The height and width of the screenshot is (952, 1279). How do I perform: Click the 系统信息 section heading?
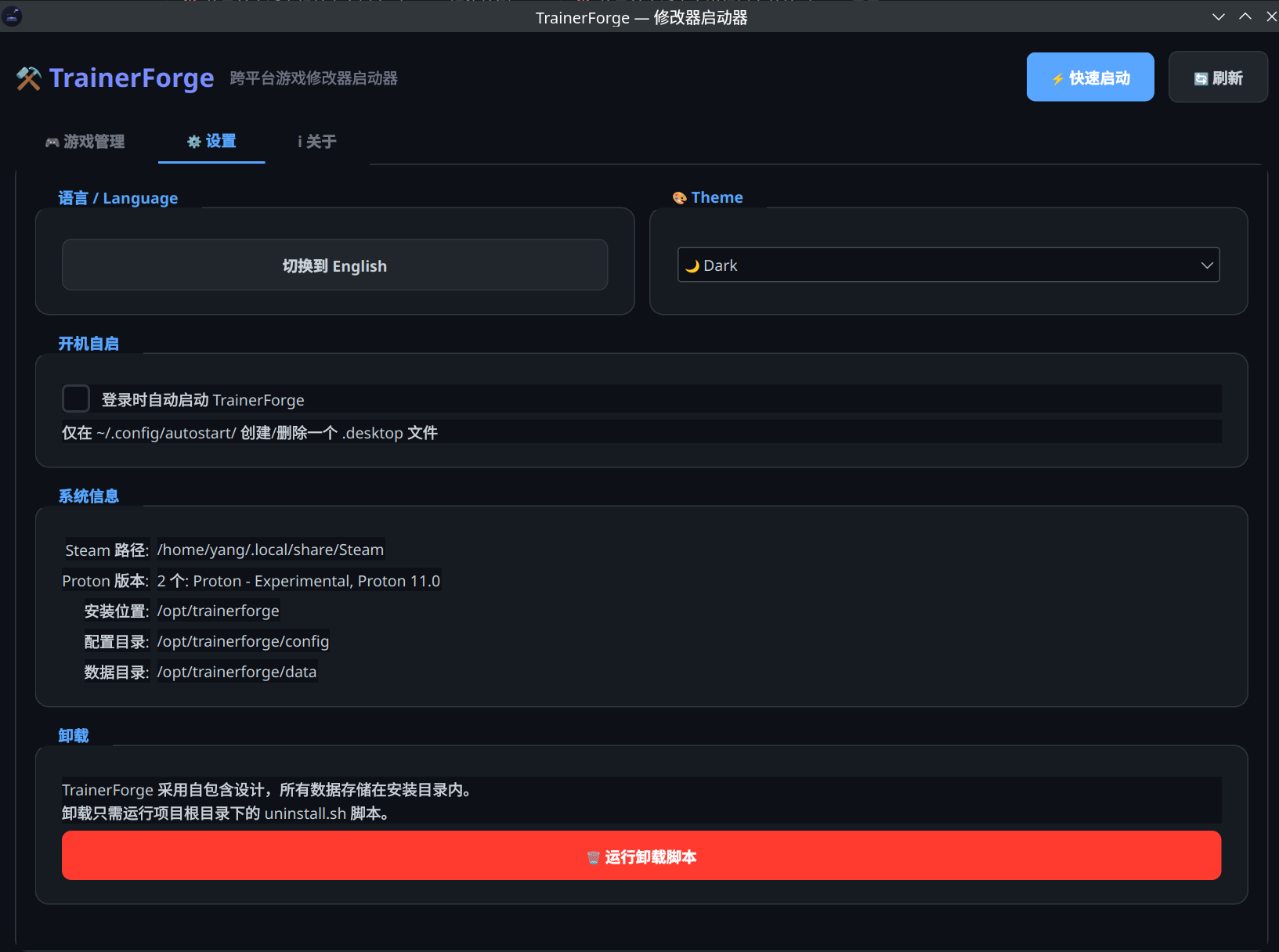pyautogui.click(x=89, y=496)
